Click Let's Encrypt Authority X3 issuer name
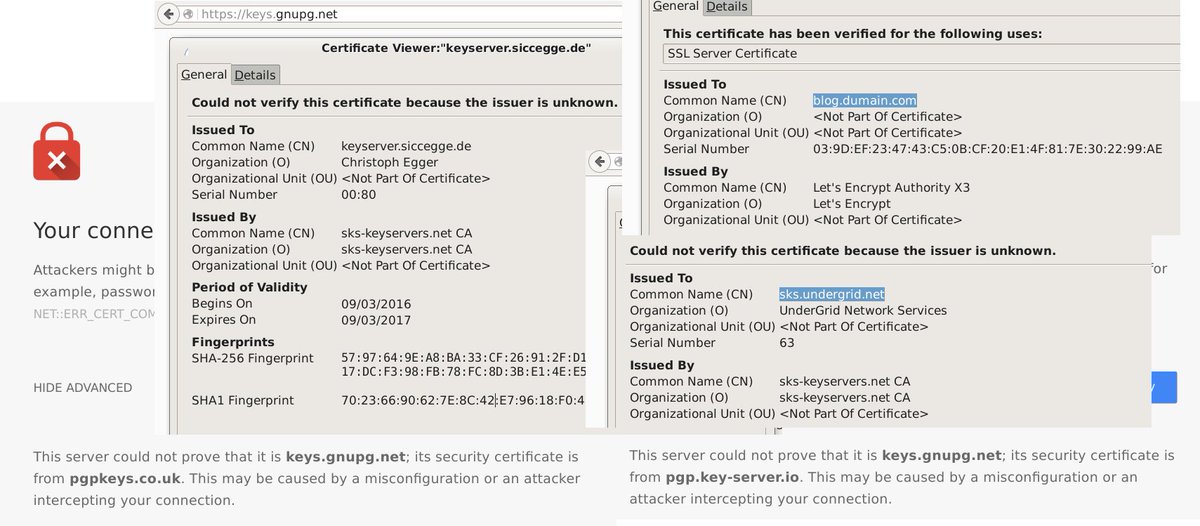The image size is (1200, 526). pos(892,188)
